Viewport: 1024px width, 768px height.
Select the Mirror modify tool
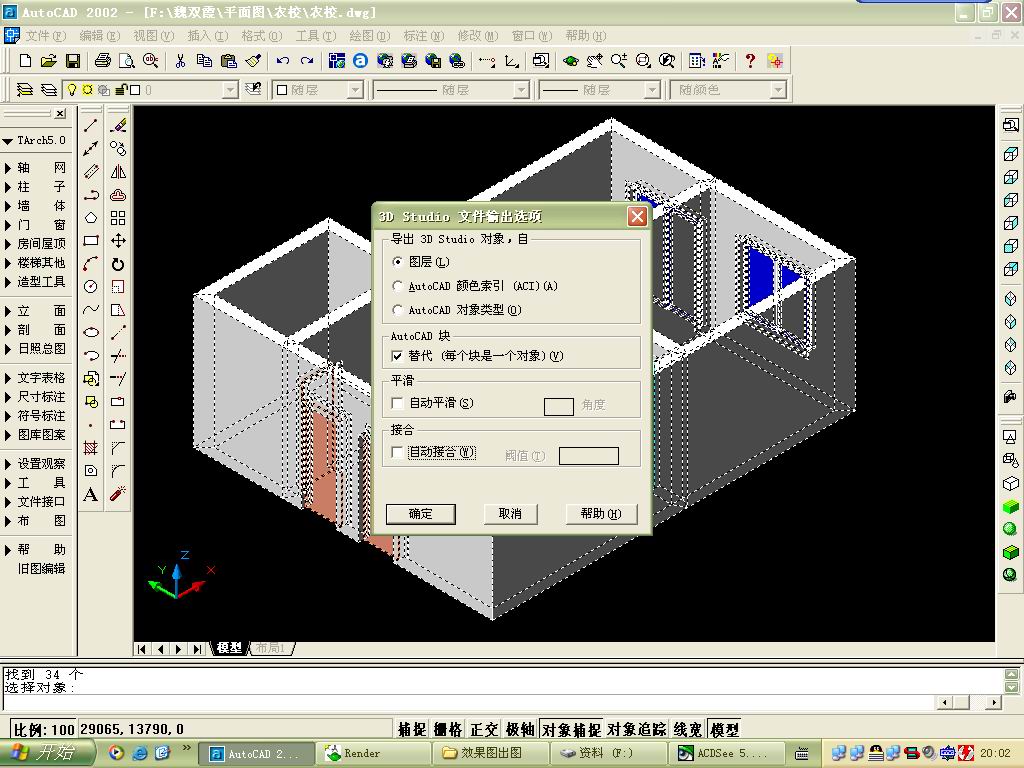coord(118,172)
